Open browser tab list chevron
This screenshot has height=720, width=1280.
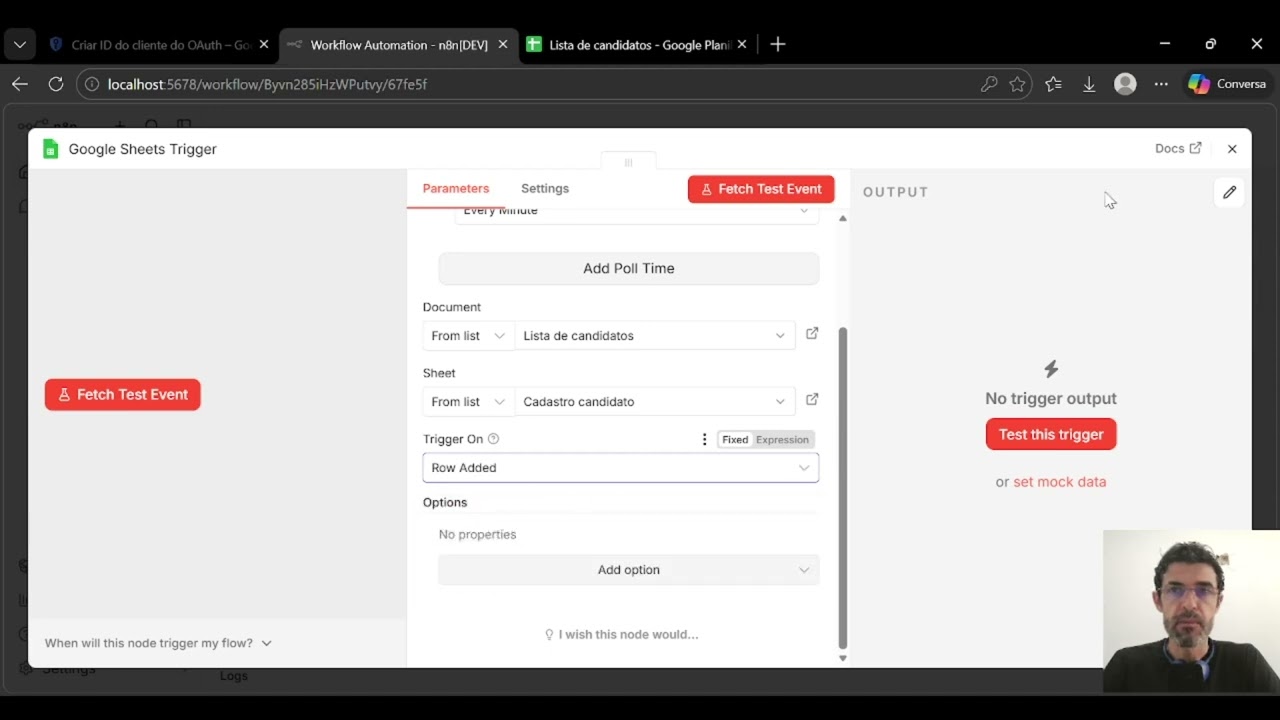(19, 45)
